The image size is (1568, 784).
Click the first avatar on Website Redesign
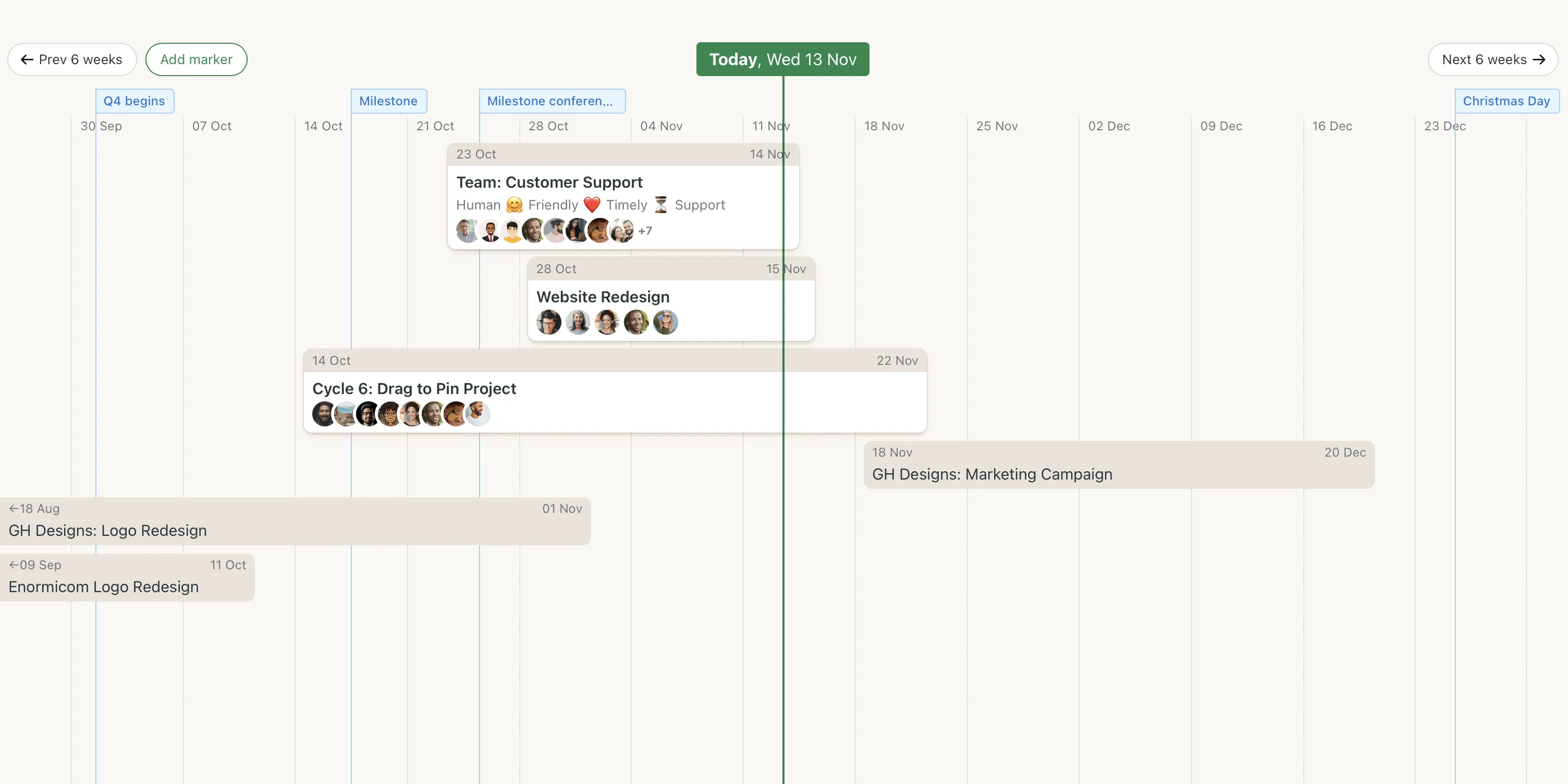click(x=548, y=323)
